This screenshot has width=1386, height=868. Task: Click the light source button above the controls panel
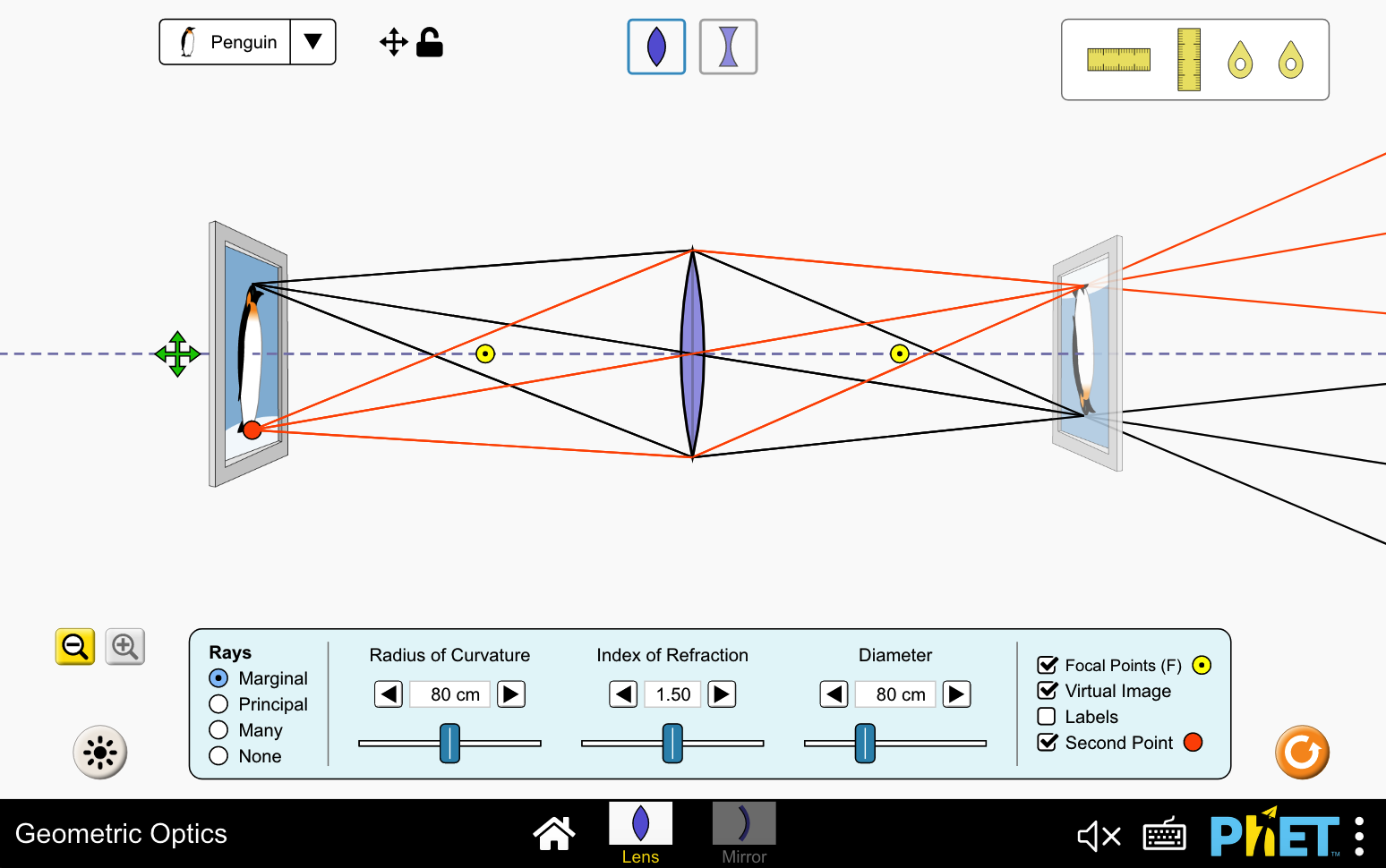[x=99, y=752]
